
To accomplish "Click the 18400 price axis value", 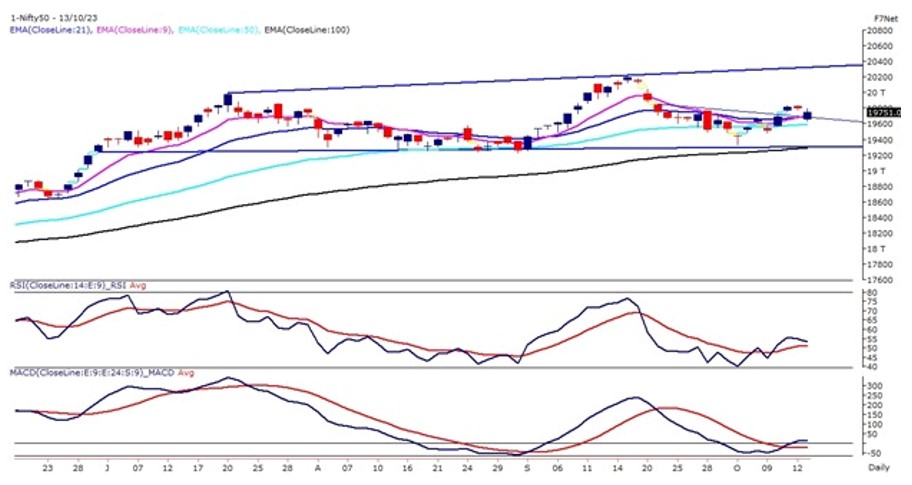I will [x=881, y=218].
